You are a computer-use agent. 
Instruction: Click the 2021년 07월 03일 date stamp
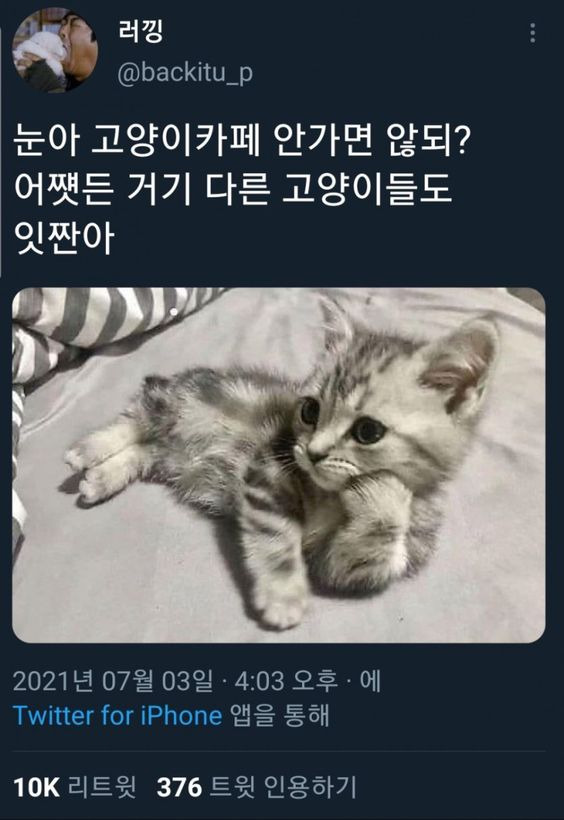pos(112,680)
